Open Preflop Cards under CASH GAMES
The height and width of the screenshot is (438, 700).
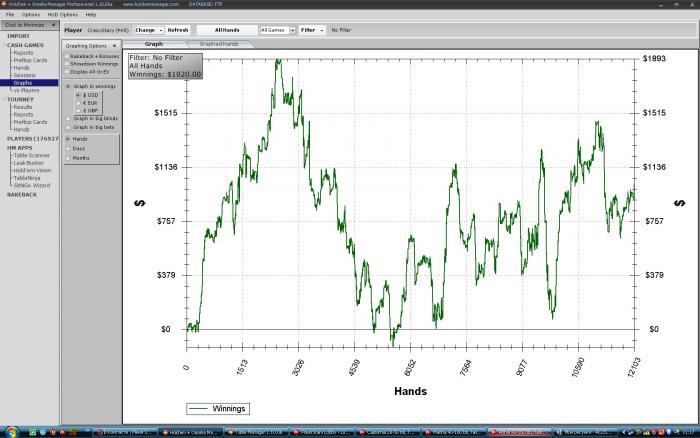point(30,60)
